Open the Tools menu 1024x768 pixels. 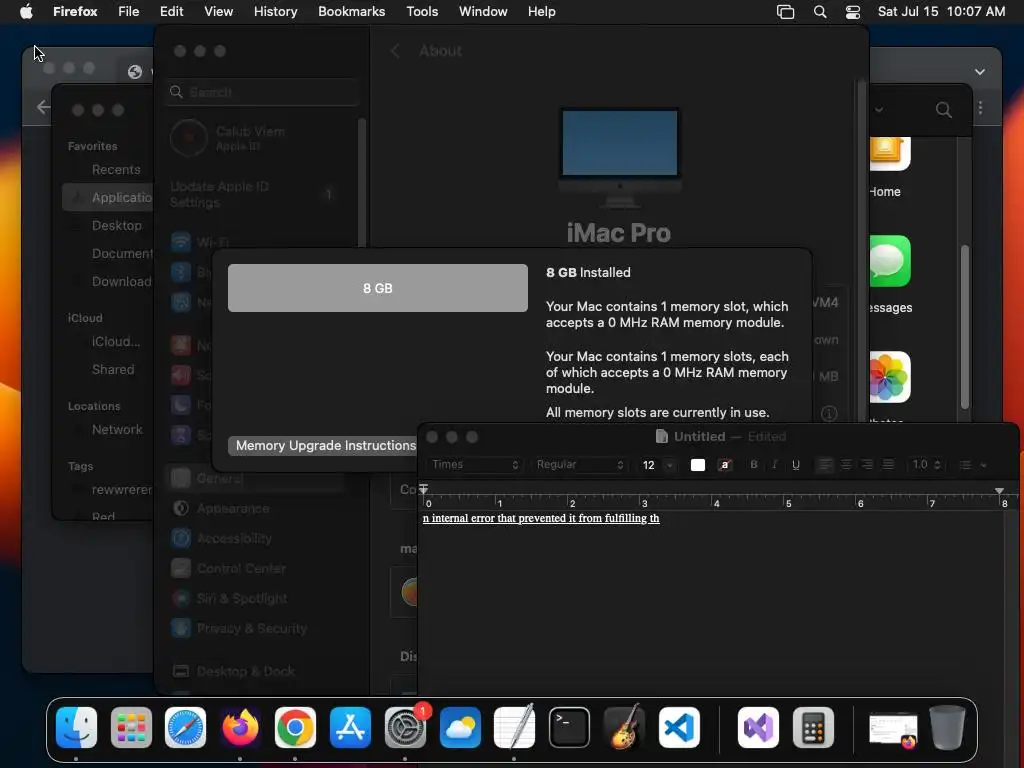[x=422, y=12]
